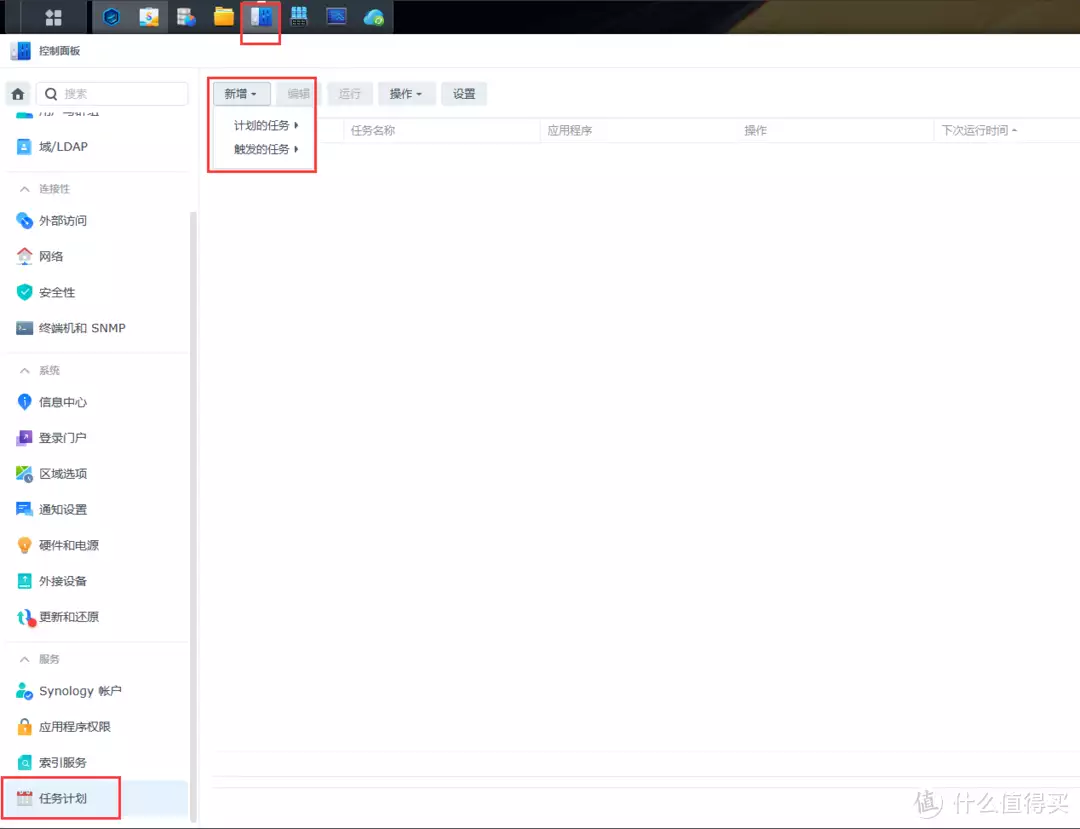
Task: Click the Control Panel icon in taskbar
Action: (x=261, y=17)
